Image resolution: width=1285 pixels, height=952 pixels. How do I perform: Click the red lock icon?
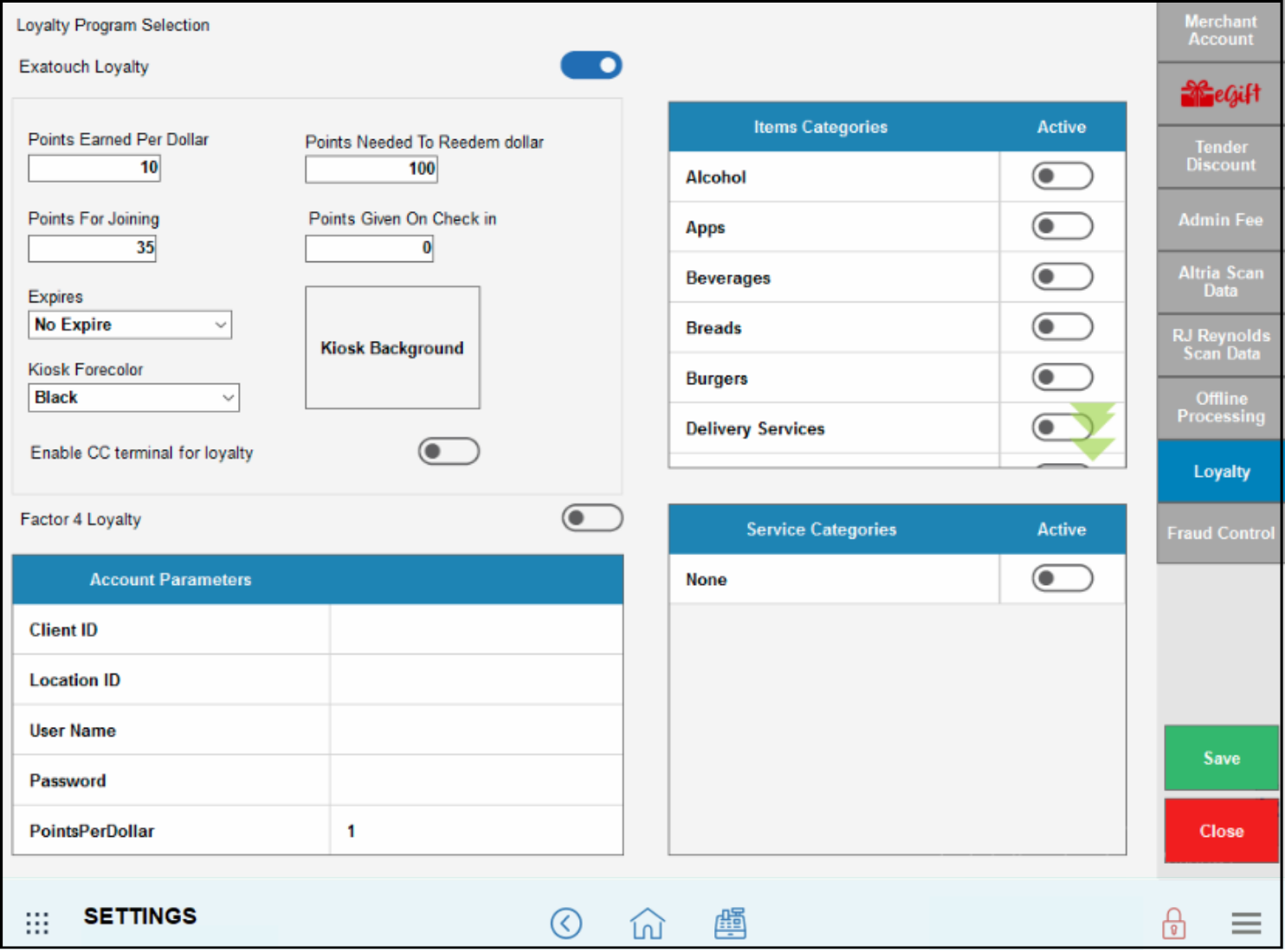(1173, 923)
